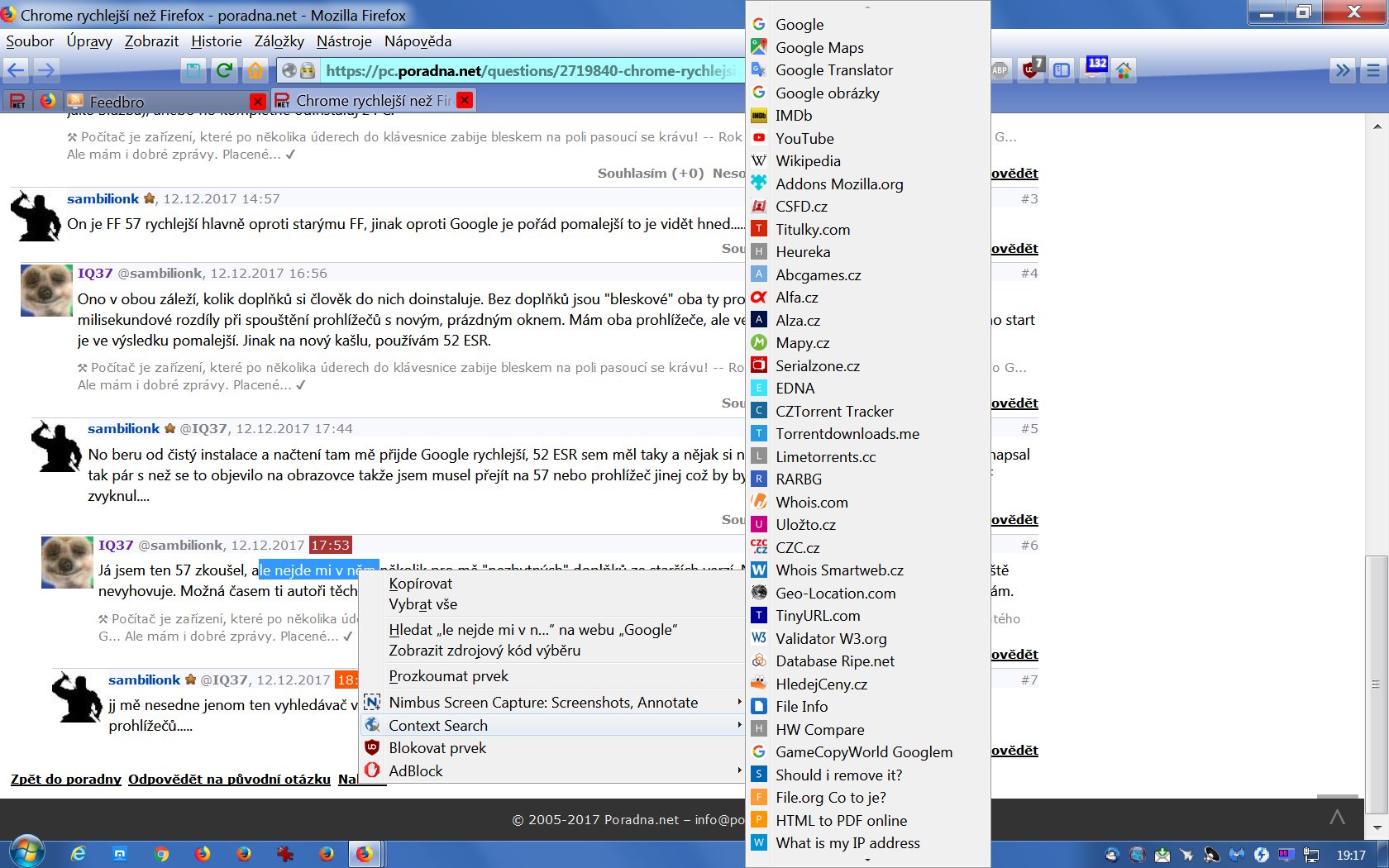Expand the AdBlock submenu
The width and height of the screenshot is (1389, 868).
552,771
